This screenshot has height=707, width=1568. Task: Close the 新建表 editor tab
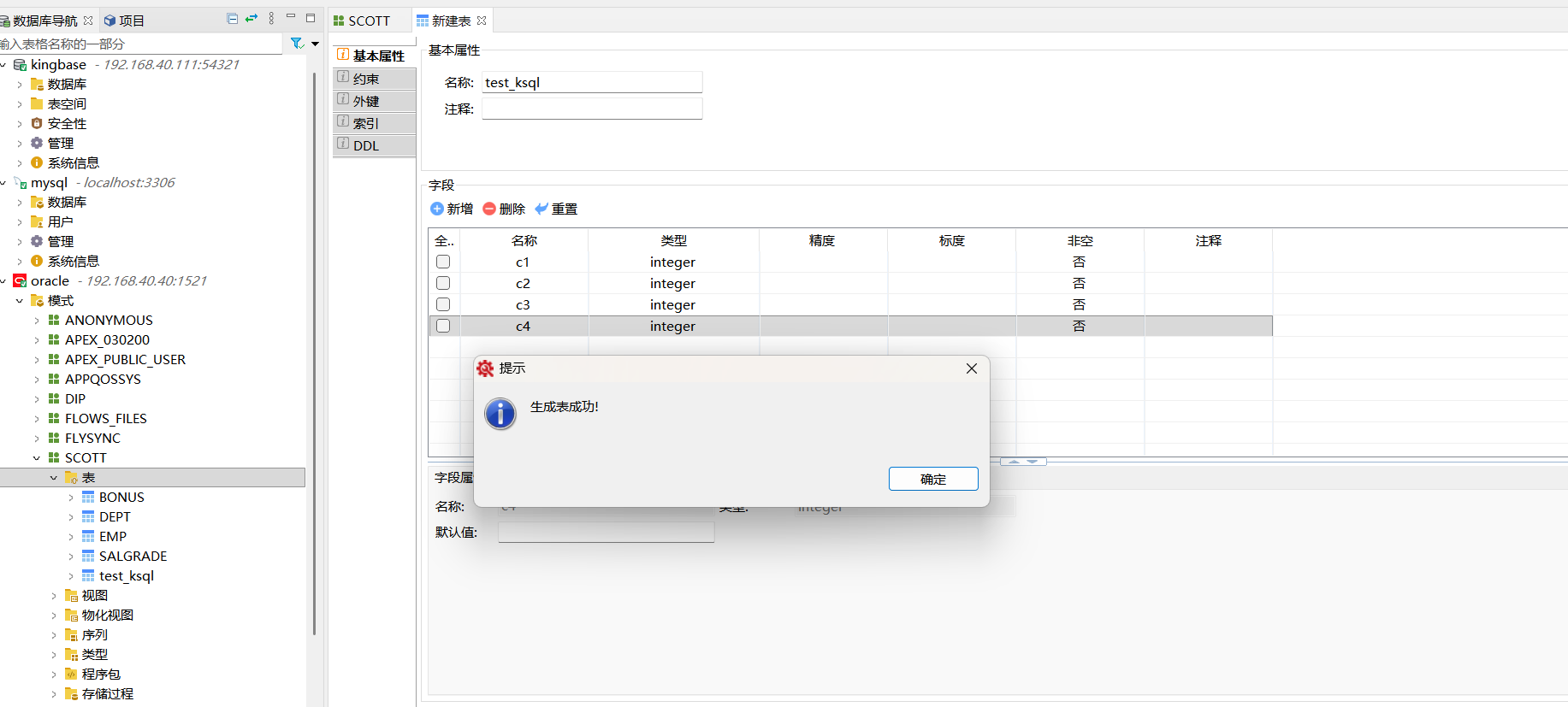pyautogui.click(x=482, y=21)
